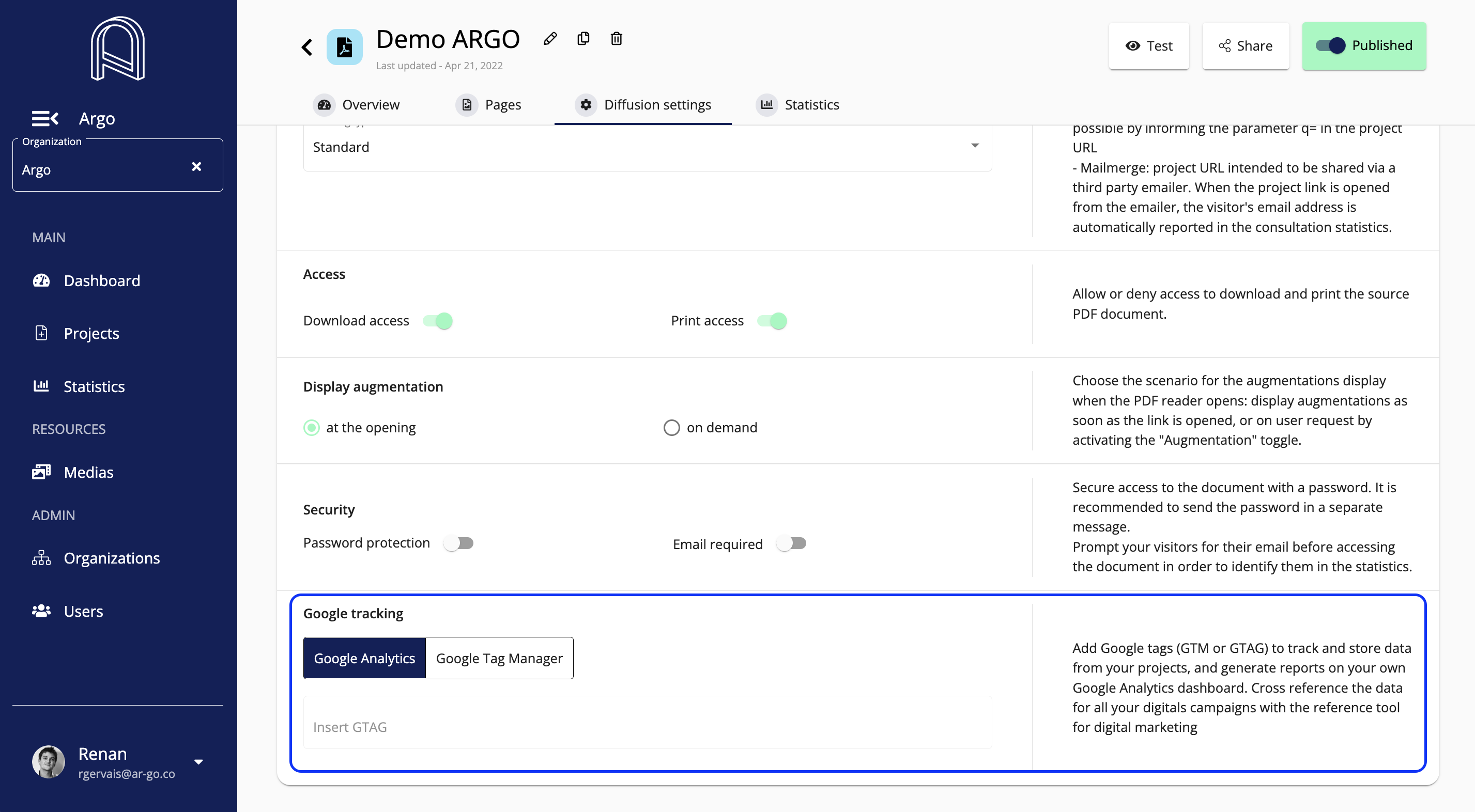Click the Google tracking heading
This screenshot has width=1475, height=812.
[354, 614]
